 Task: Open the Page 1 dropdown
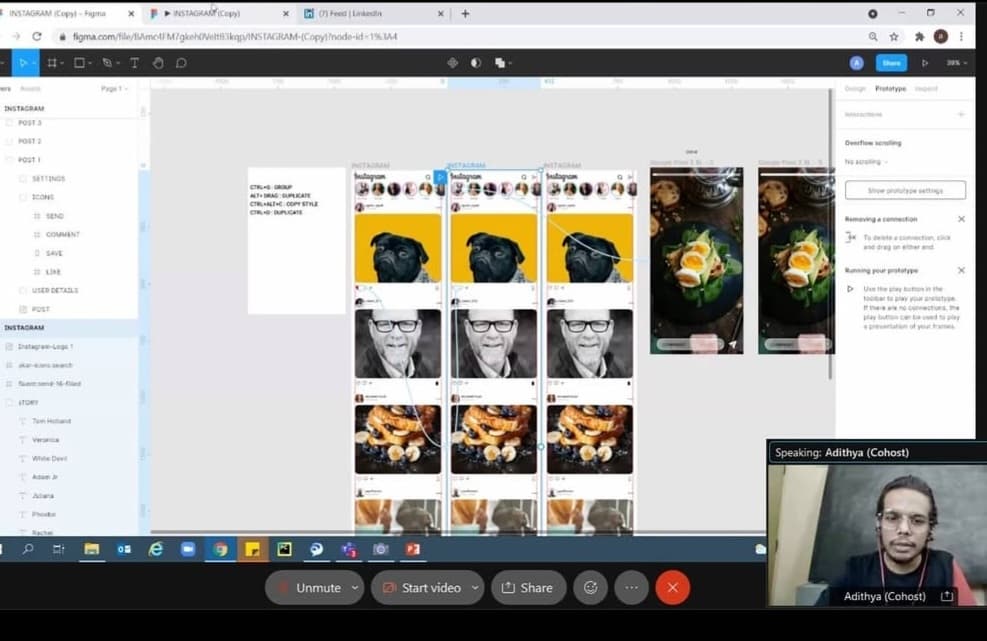pyautogui.click(x=114, y=89)
